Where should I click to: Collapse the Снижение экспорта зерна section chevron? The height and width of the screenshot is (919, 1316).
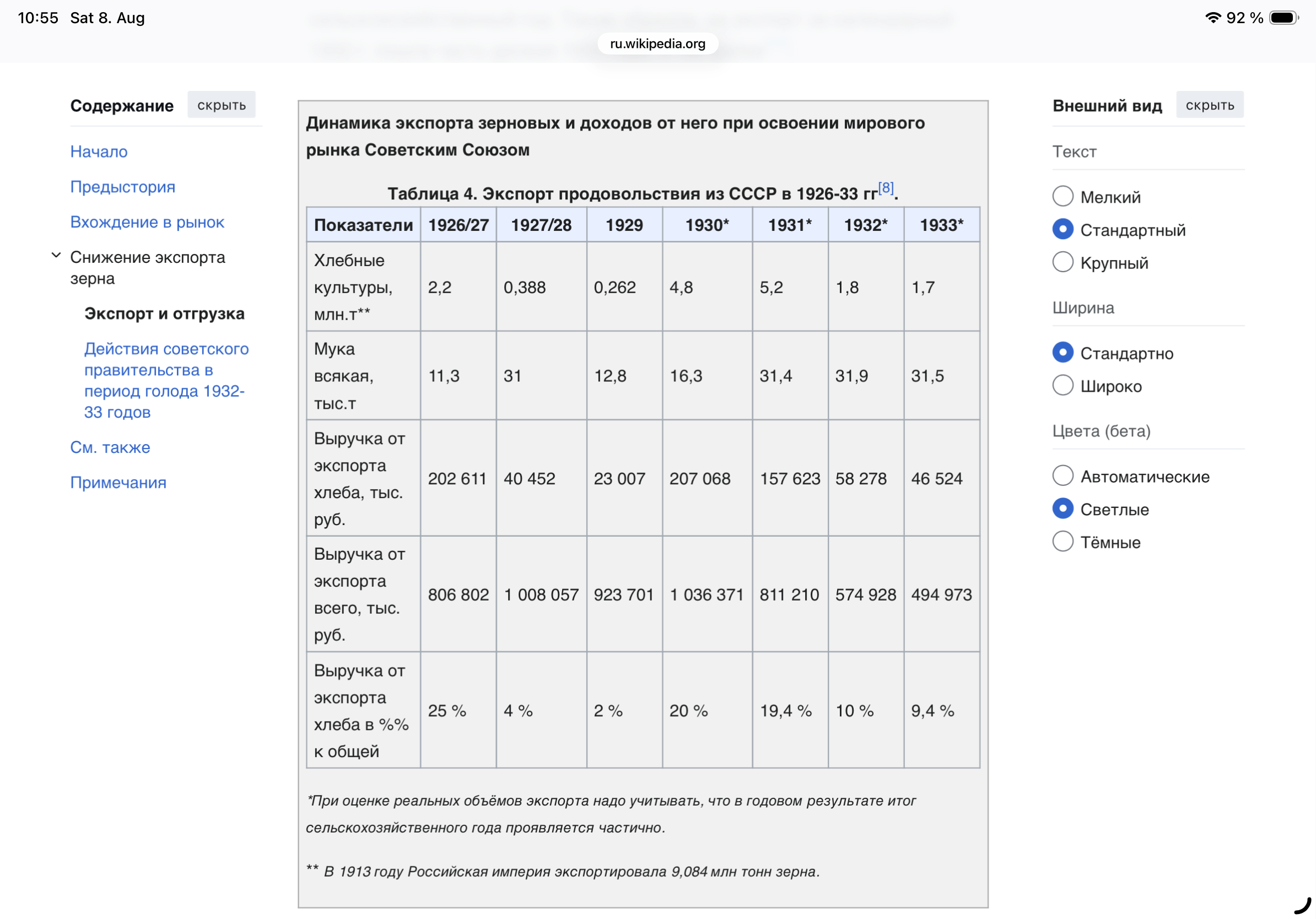pos(56,256)
